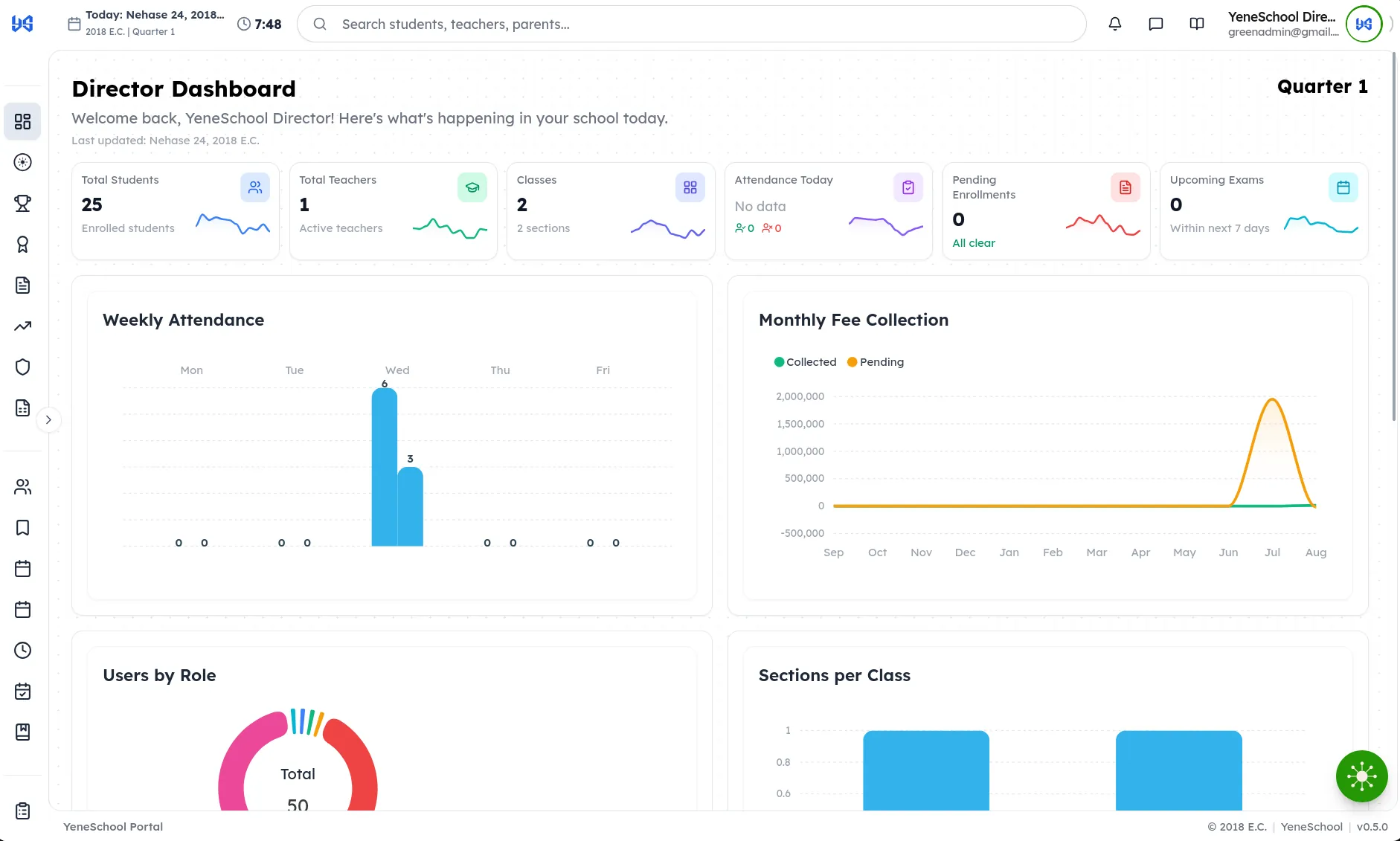Click the YeneSchool logo at top left

point(22,24)
